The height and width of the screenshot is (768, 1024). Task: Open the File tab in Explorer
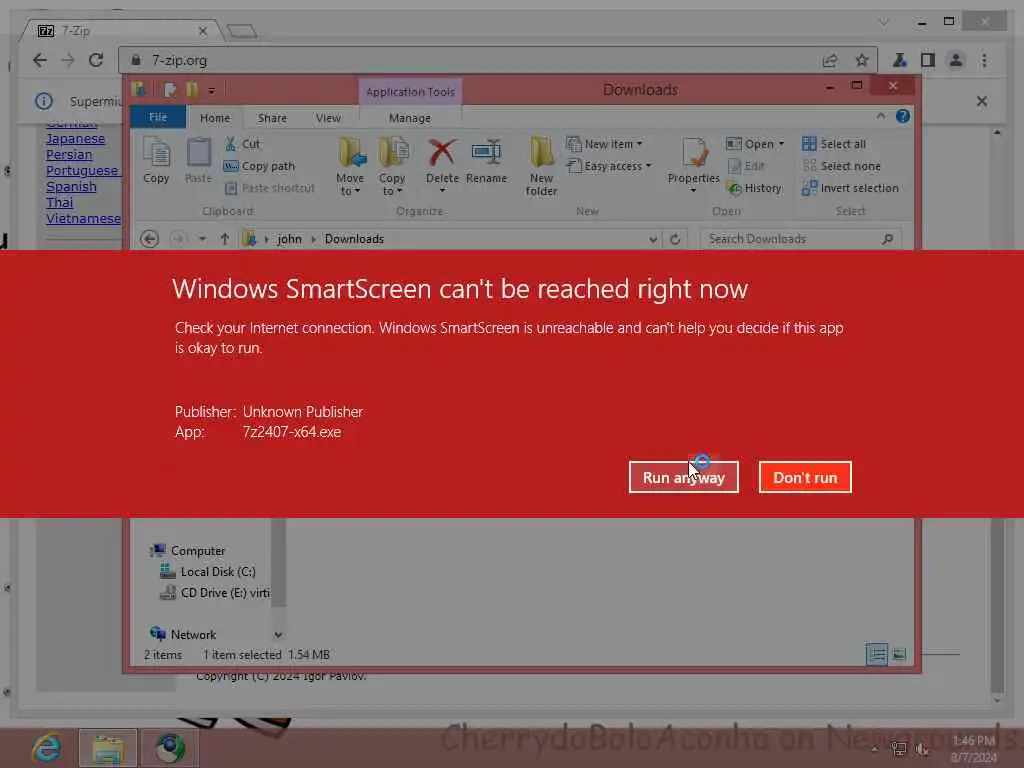158,118
